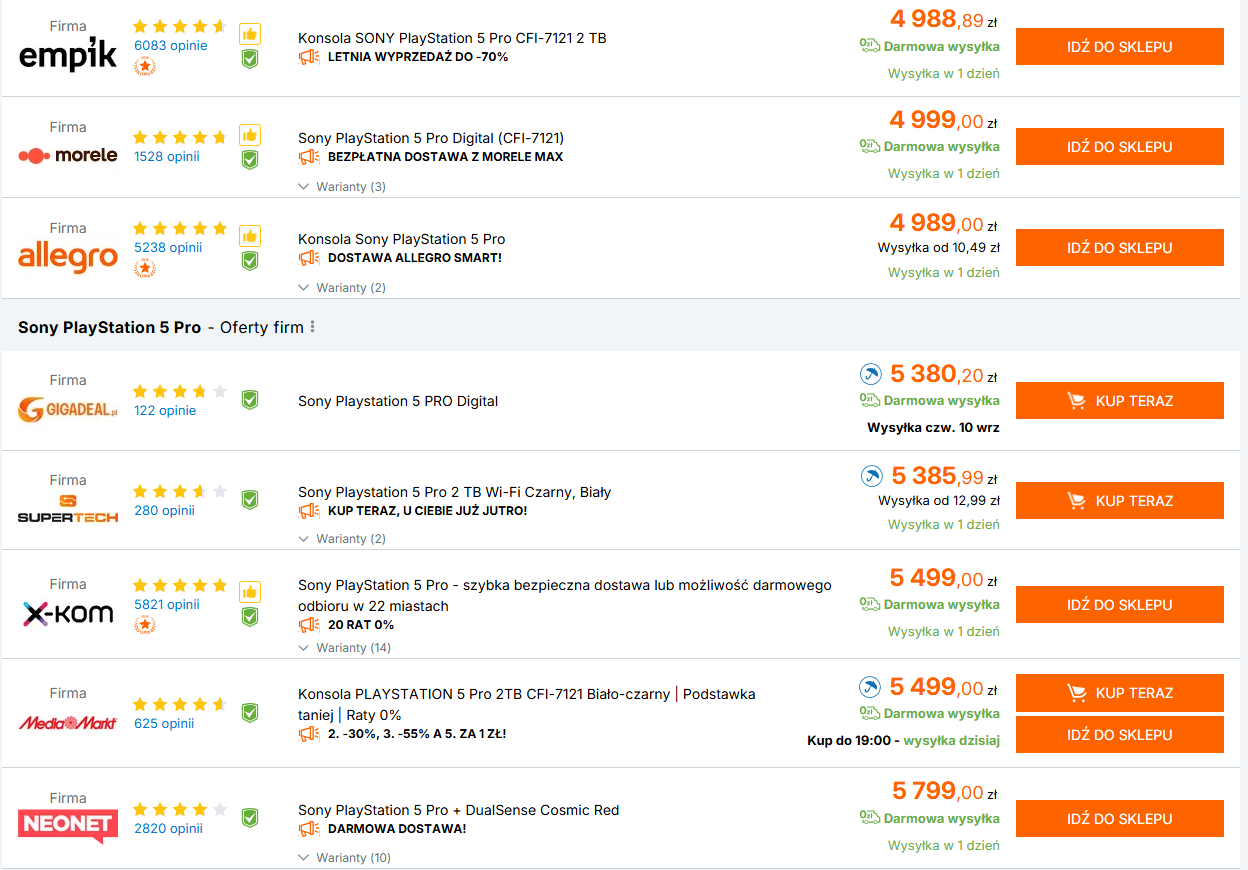The height and width of the screenshot is (870, 1248).
Task: Click the yellow thumbs-up badge for Allegro
Action: [250, 236]
